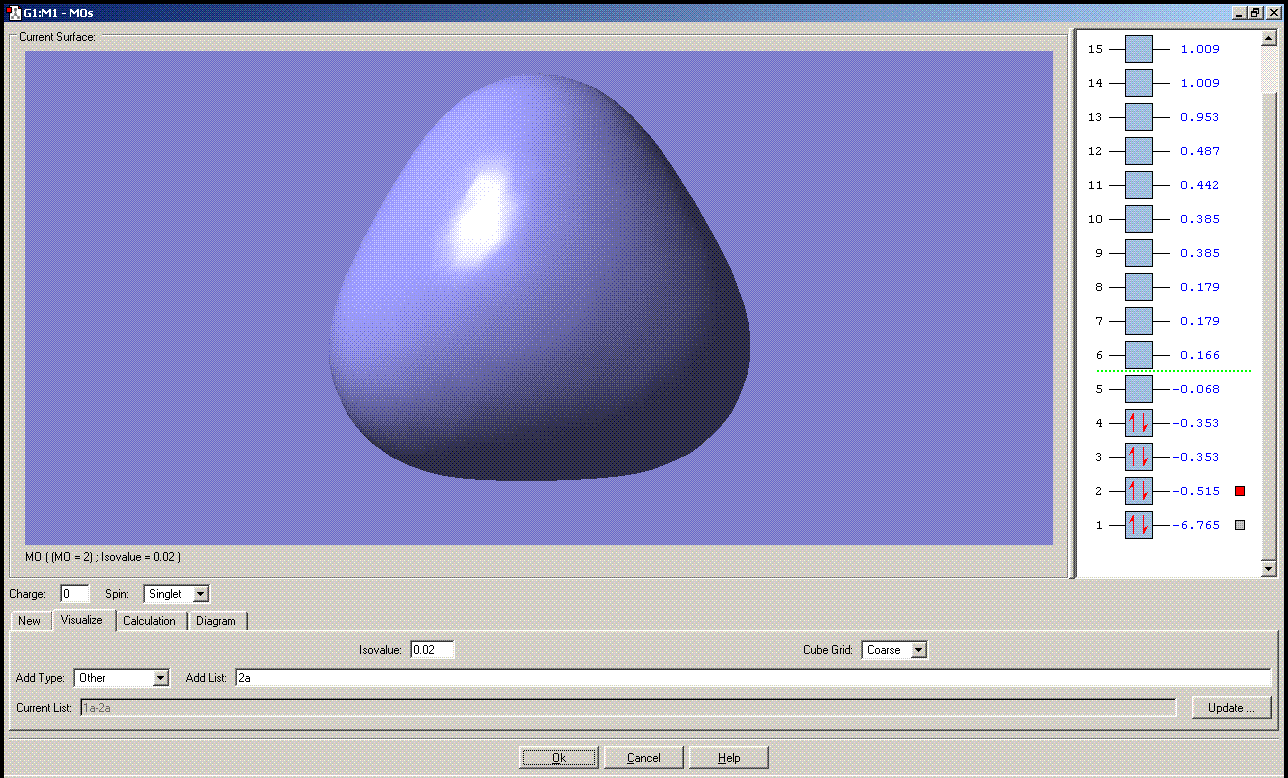This screenshot has height=778, width=1288.
Task: Open the Cube Grid dropdown
Action: pyautogui.click(x=919, y=650)
